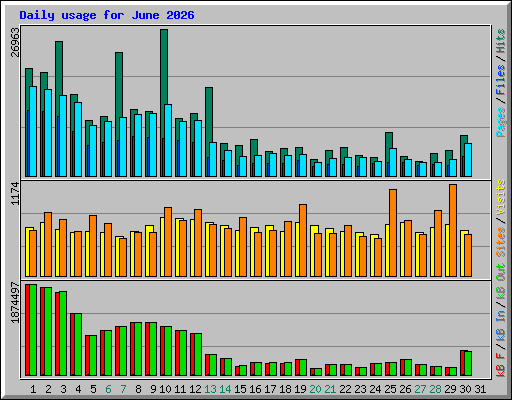Screen dimensions: 512x400
Task: Click day label 17 on the x-axis
Action: (x=270, y=389)
